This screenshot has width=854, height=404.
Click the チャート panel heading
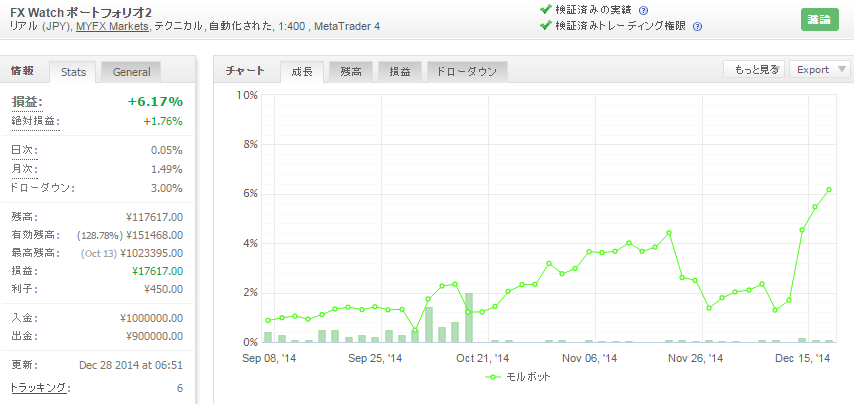pyautogui.click(x=245, y=70)
